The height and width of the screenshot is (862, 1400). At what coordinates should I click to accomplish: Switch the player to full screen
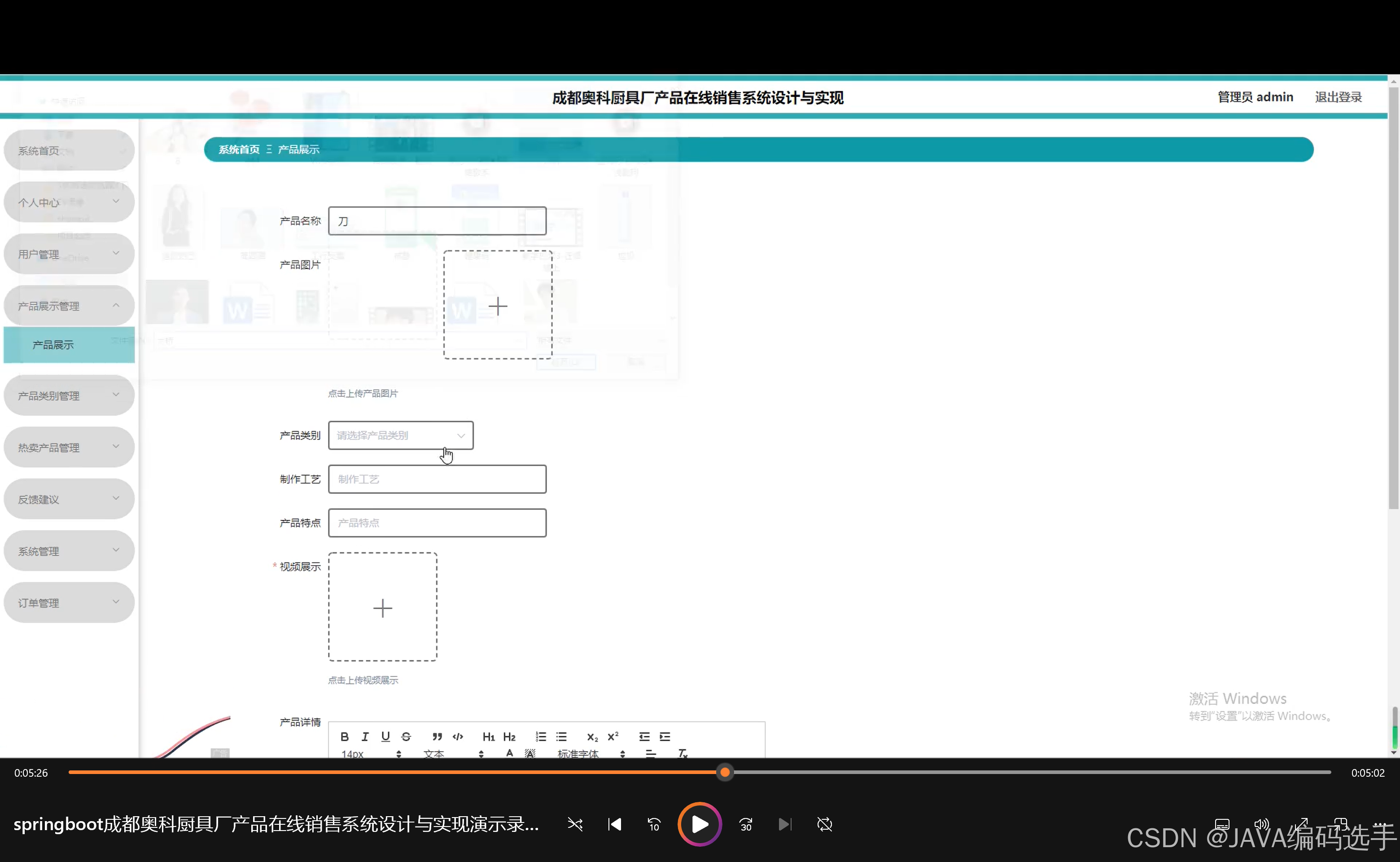pos(1301,824)
